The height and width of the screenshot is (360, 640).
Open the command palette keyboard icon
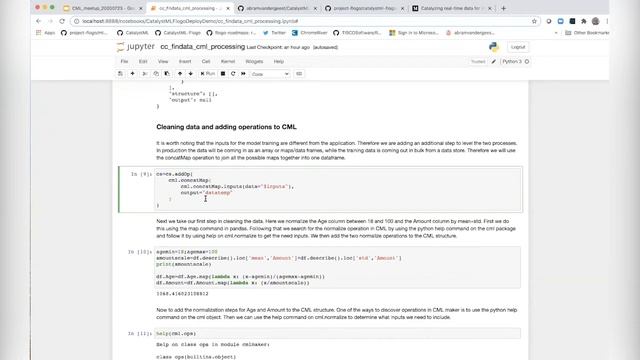click(299, 74)
